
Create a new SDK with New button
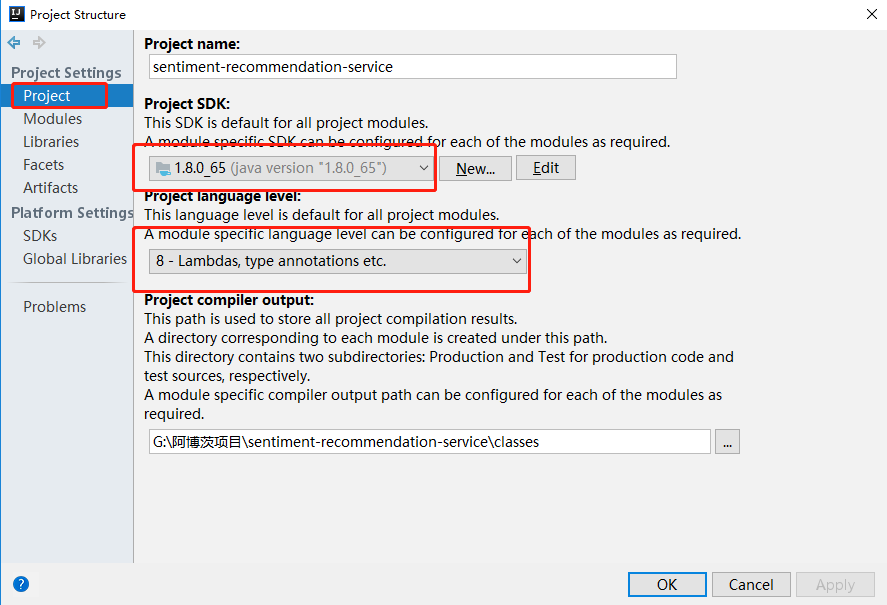474,168
